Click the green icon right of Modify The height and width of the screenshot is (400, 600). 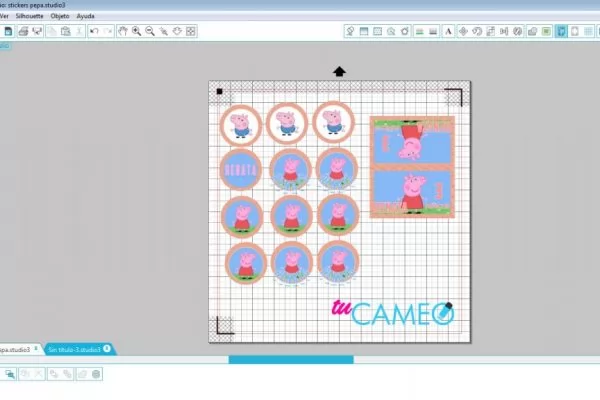point(546,31)
